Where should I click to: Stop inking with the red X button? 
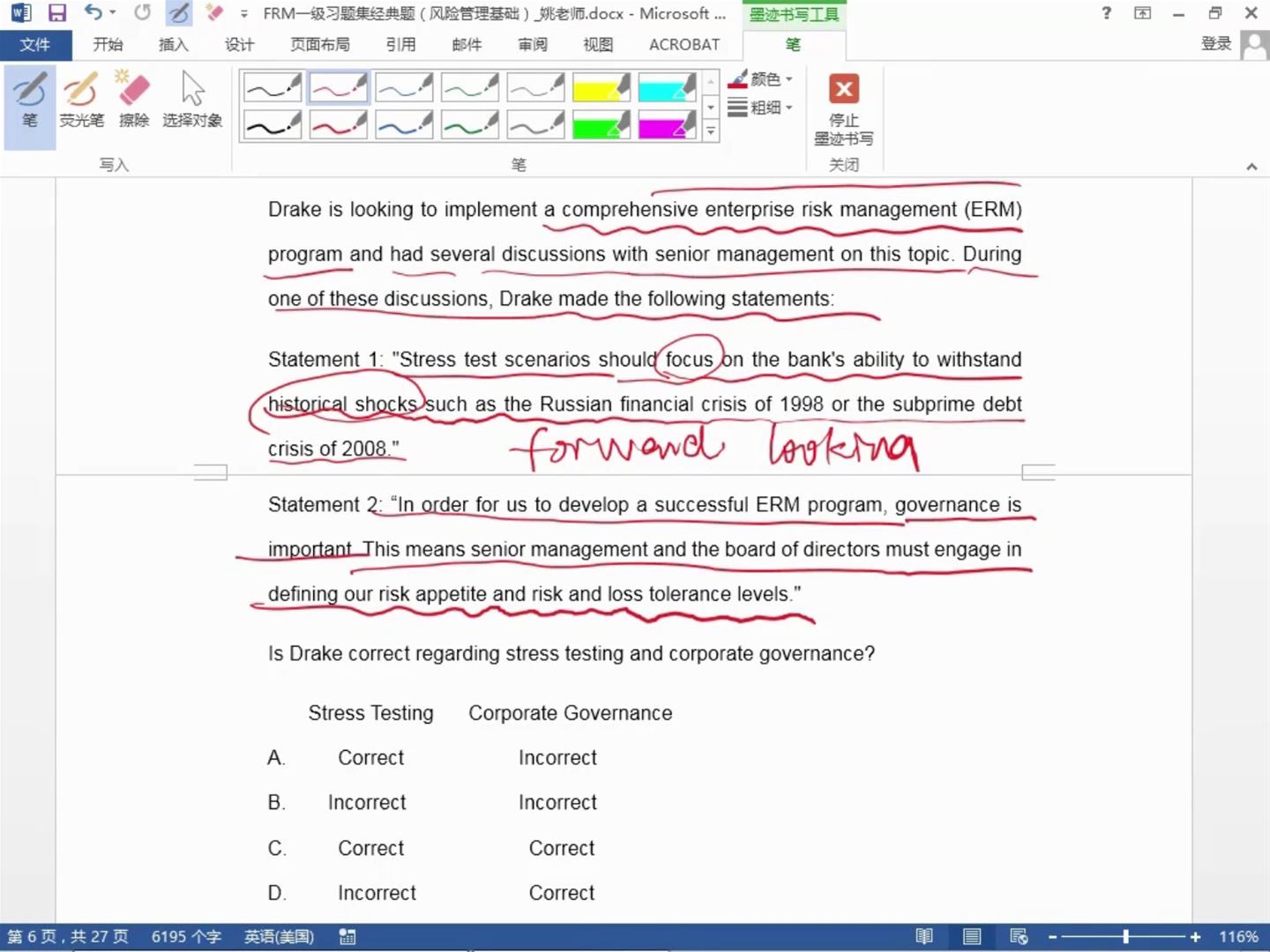[844, 109]
